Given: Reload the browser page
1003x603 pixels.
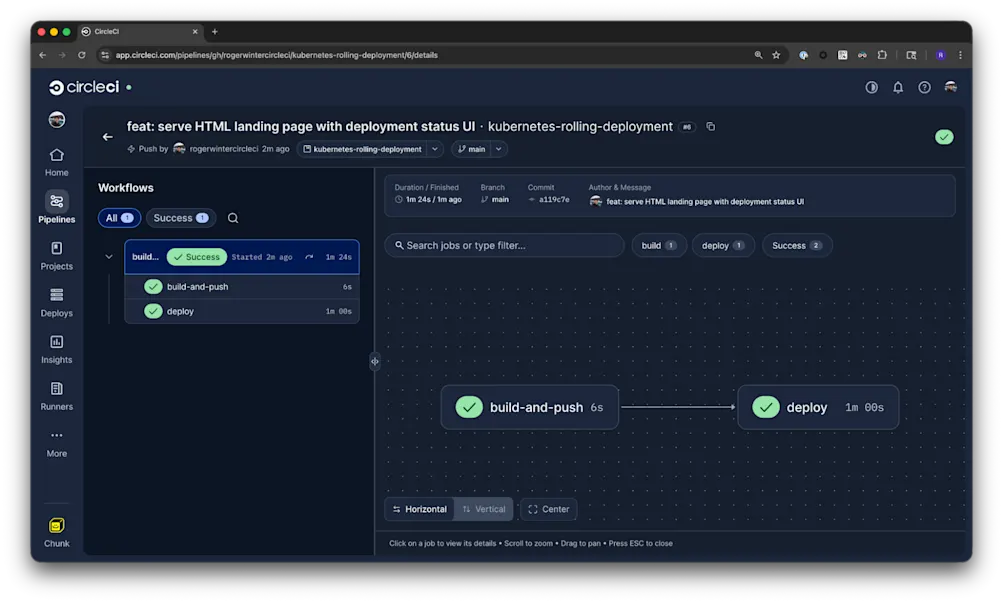Looking at the screenshot, I should 81,55.
